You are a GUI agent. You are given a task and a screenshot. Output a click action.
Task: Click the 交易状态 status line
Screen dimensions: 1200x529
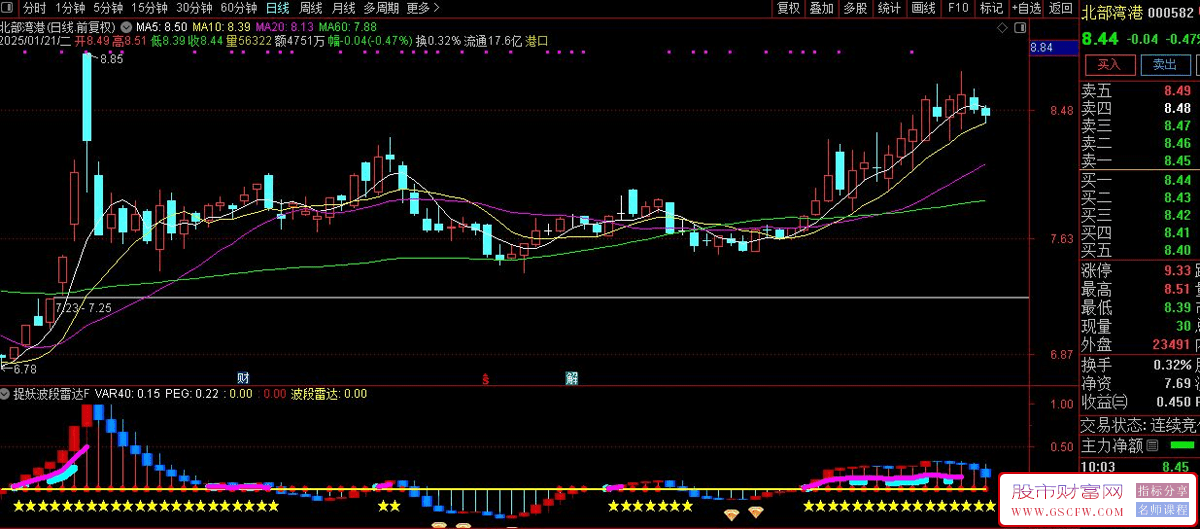(1139, 424)
